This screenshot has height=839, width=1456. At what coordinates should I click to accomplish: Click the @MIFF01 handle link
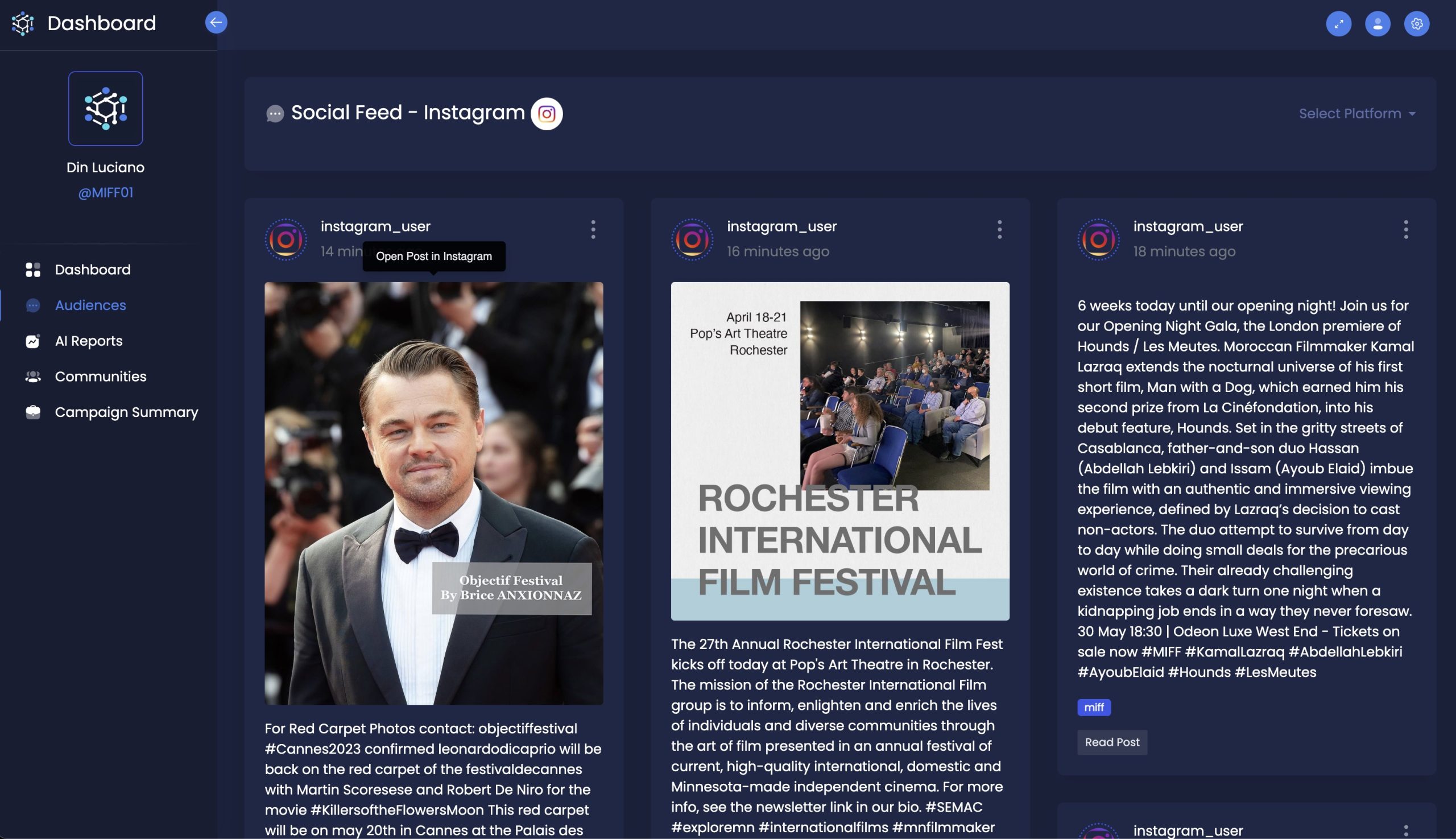(x=105, y=192)
